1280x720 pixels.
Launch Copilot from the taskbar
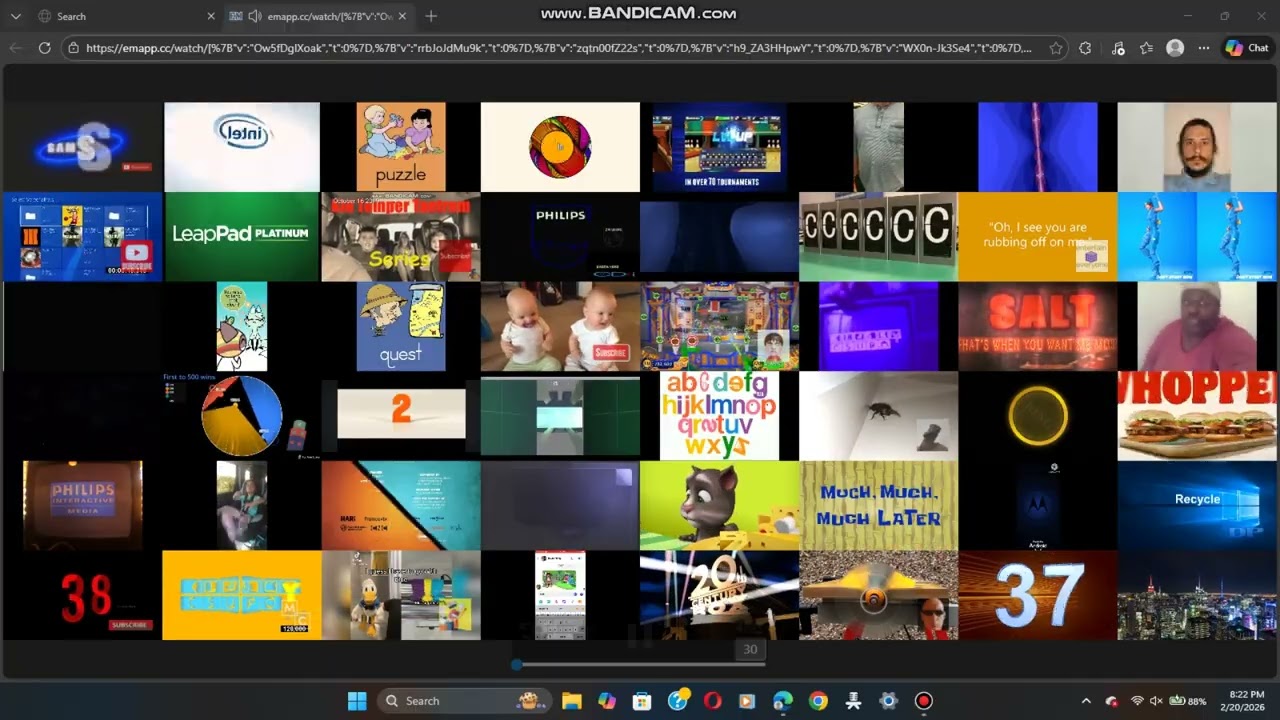pos(607,701)
